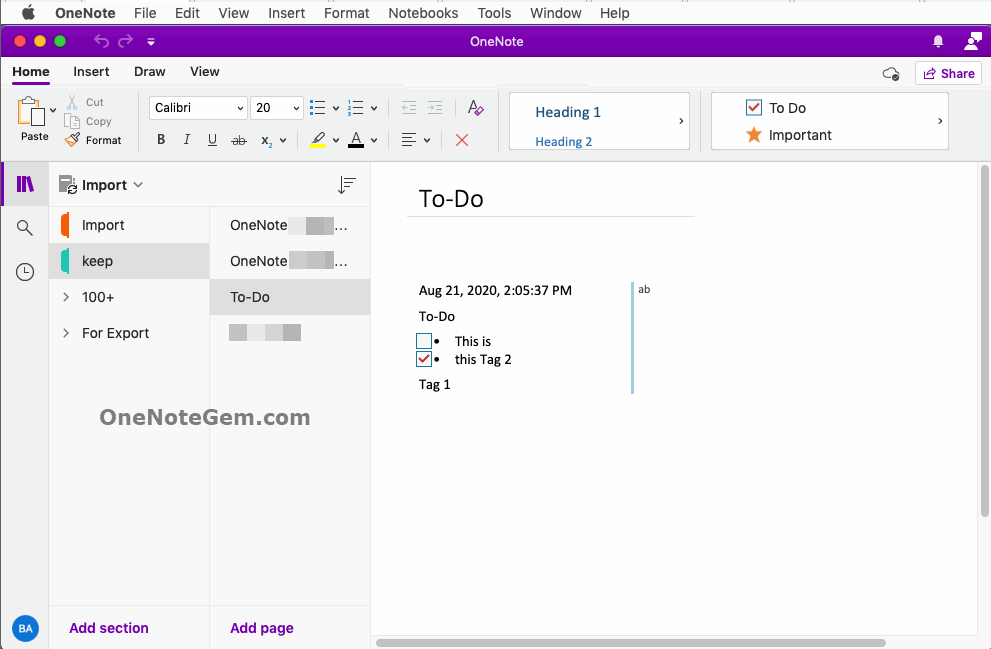
Task: Click the search icon in the sidebar
Action: click(24, 227)
